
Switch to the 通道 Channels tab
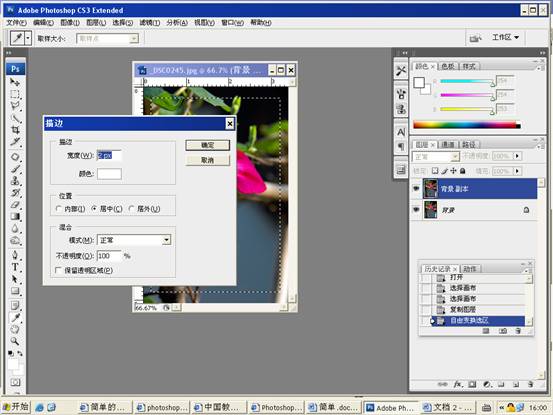(x=448, y=144)
